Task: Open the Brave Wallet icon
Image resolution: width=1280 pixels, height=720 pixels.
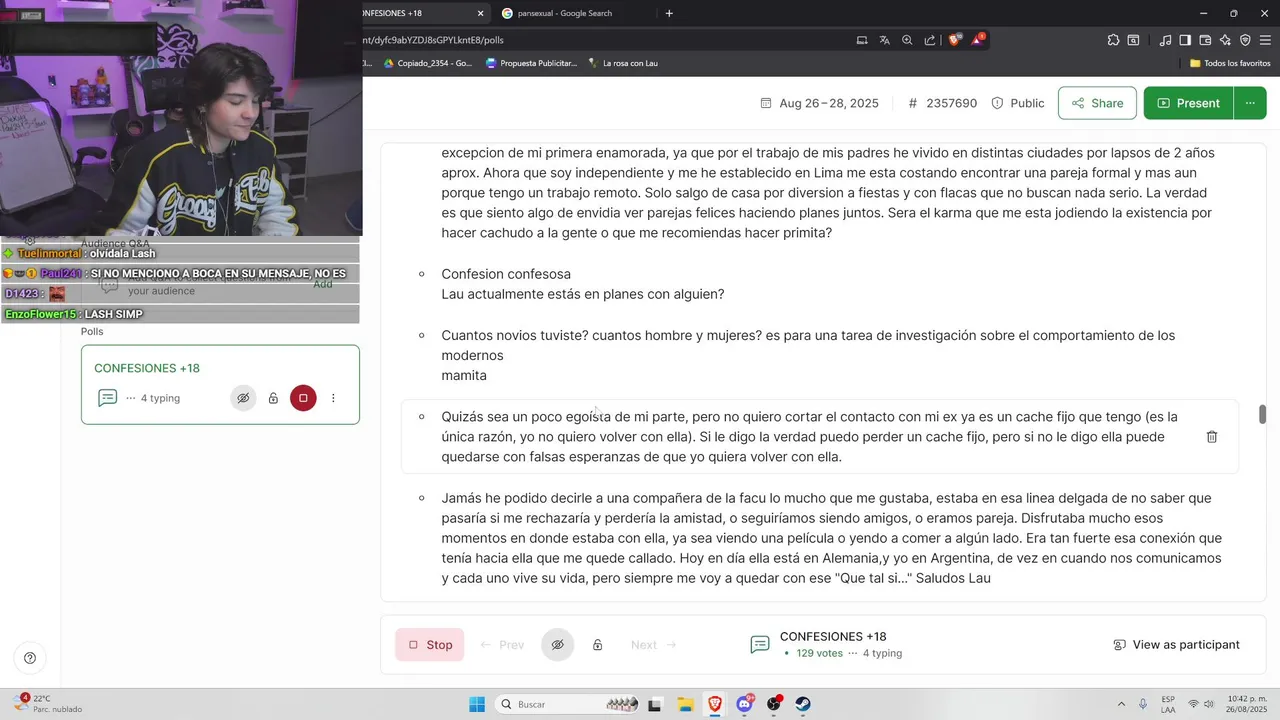Action: (x=1205, y=40)
